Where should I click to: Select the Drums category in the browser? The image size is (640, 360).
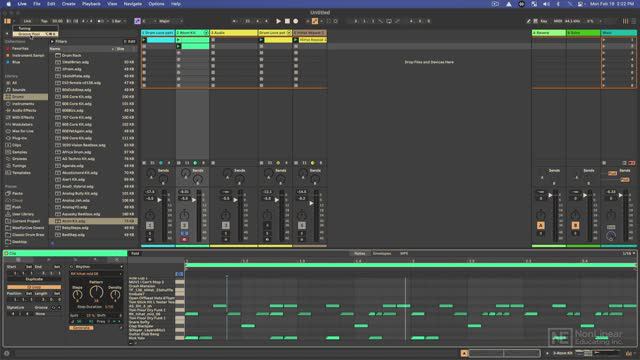tap(25, 97)
